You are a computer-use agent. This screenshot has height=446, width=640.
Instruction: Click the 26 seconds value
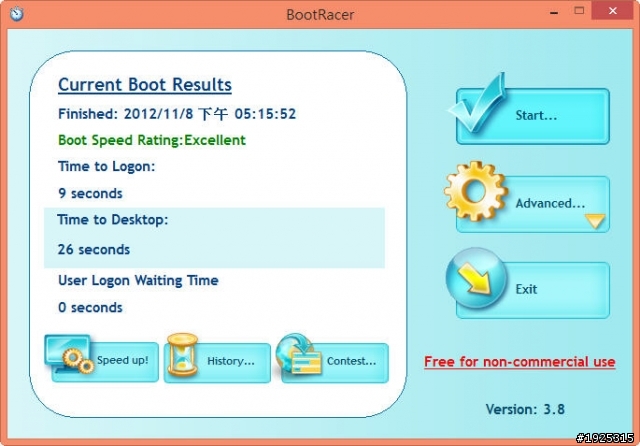[x=94, y=249]
